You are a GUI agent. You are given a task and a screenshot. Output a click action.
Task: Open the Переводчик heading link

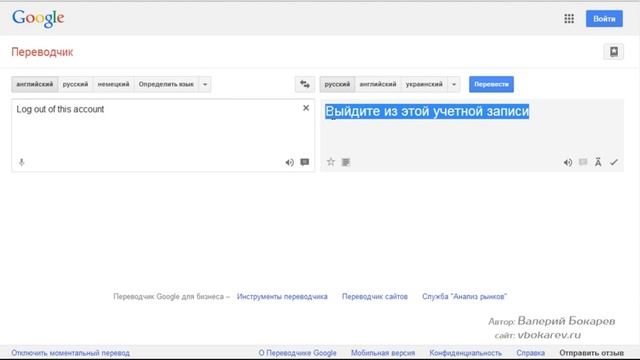click(x=42, y=52)
